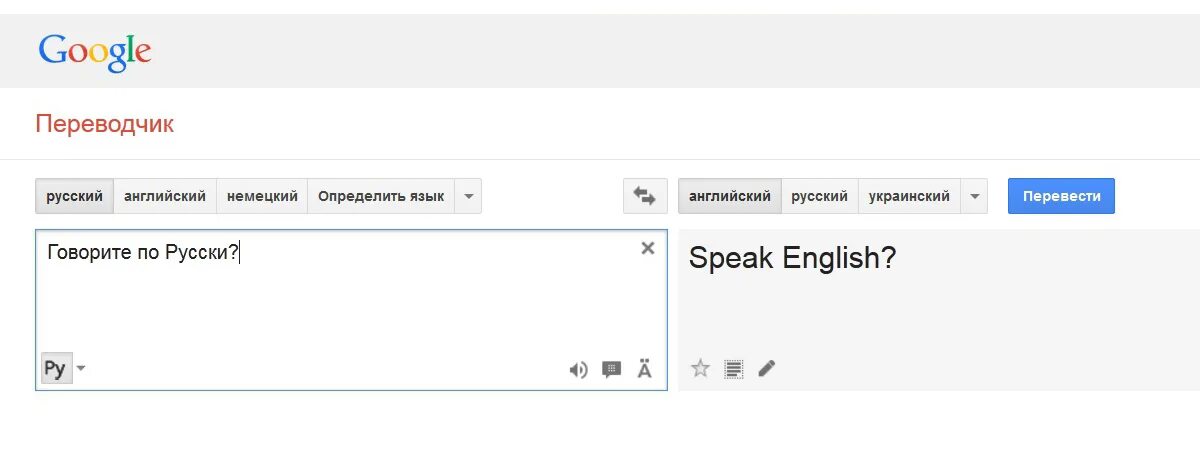
Task: Star the translation to save it
Action: point(700,369)
